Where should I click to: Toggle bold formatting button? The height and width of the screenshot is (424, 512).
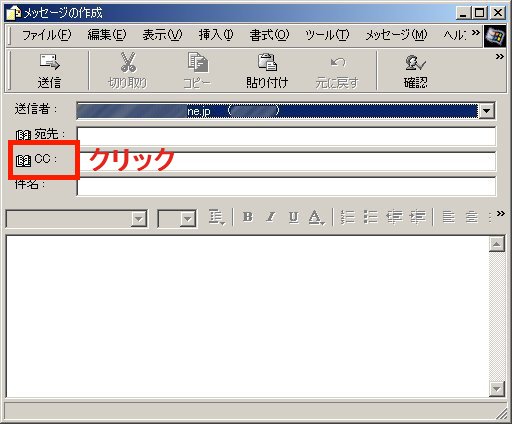248,217
